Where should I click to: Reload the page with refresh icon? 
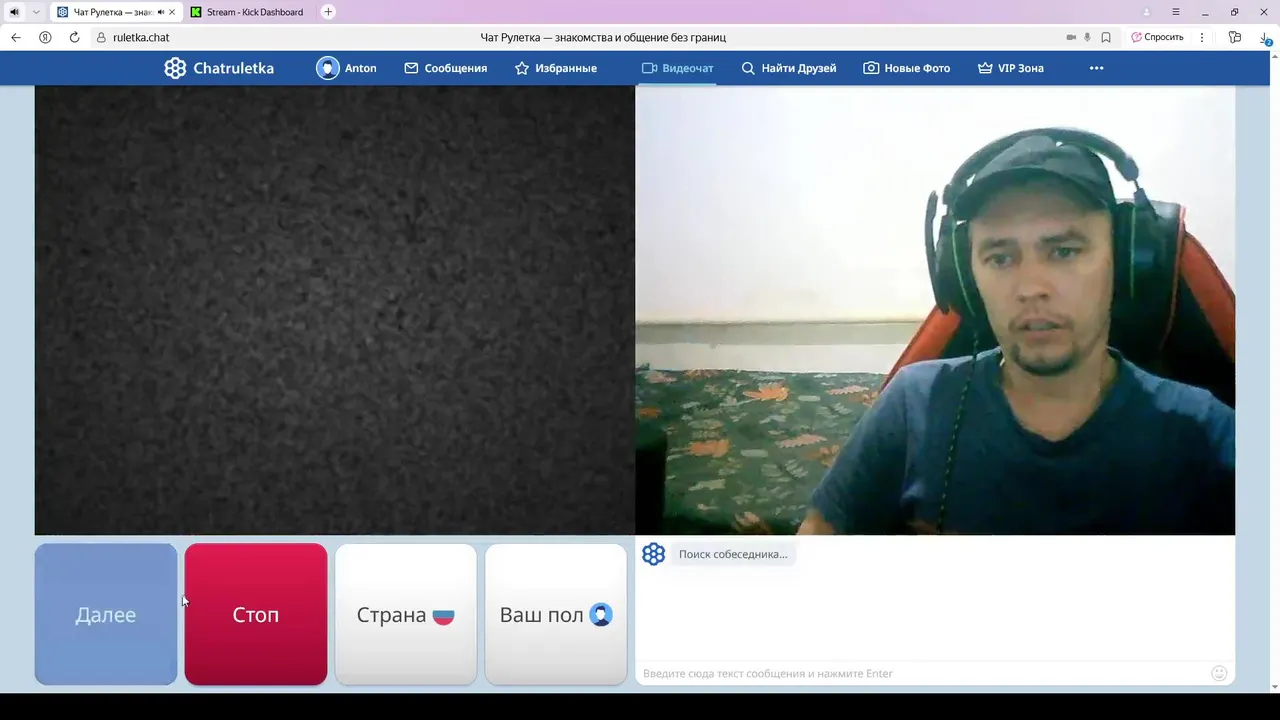74,37
